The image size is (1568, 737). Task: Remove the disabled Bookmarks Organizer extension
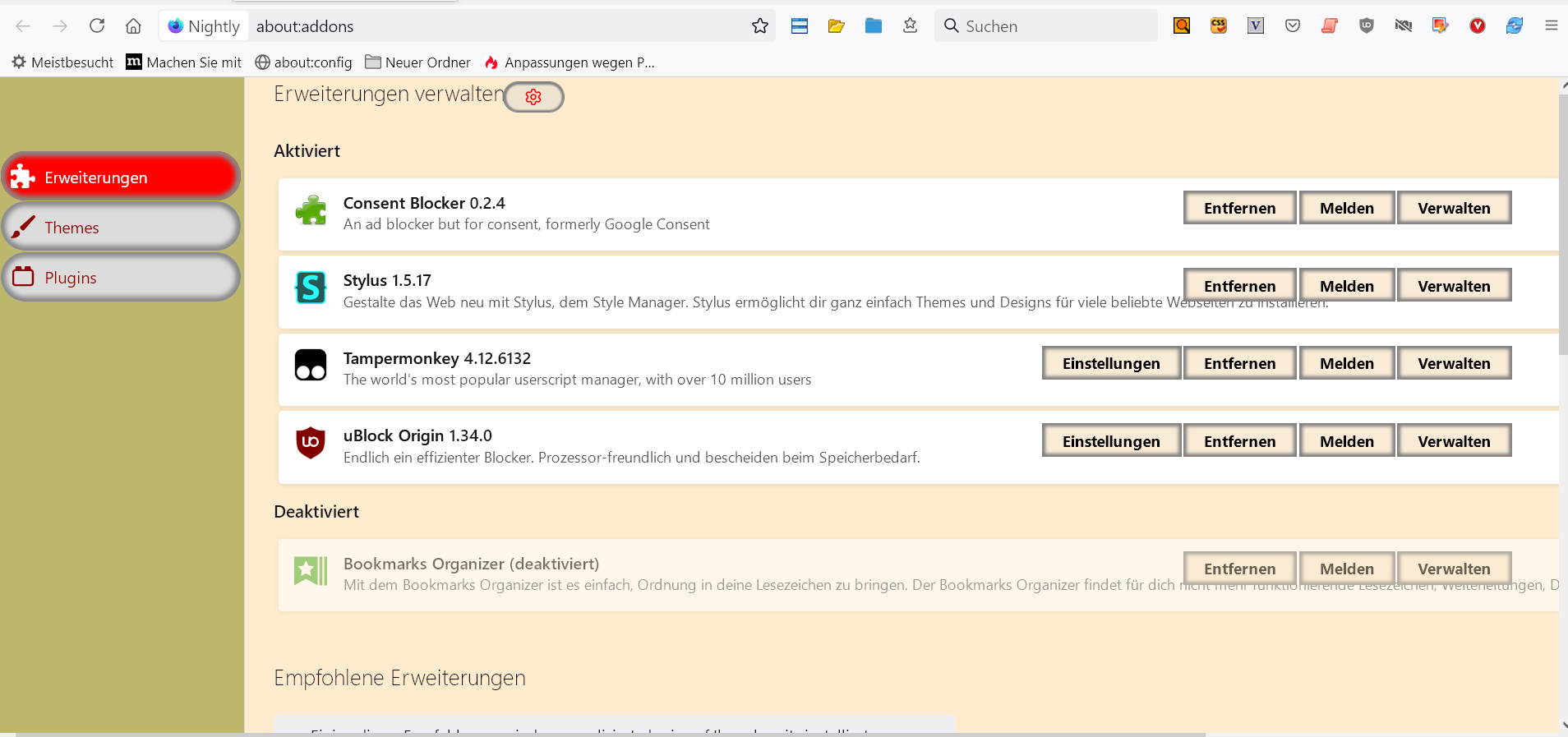pos(1239,568)
